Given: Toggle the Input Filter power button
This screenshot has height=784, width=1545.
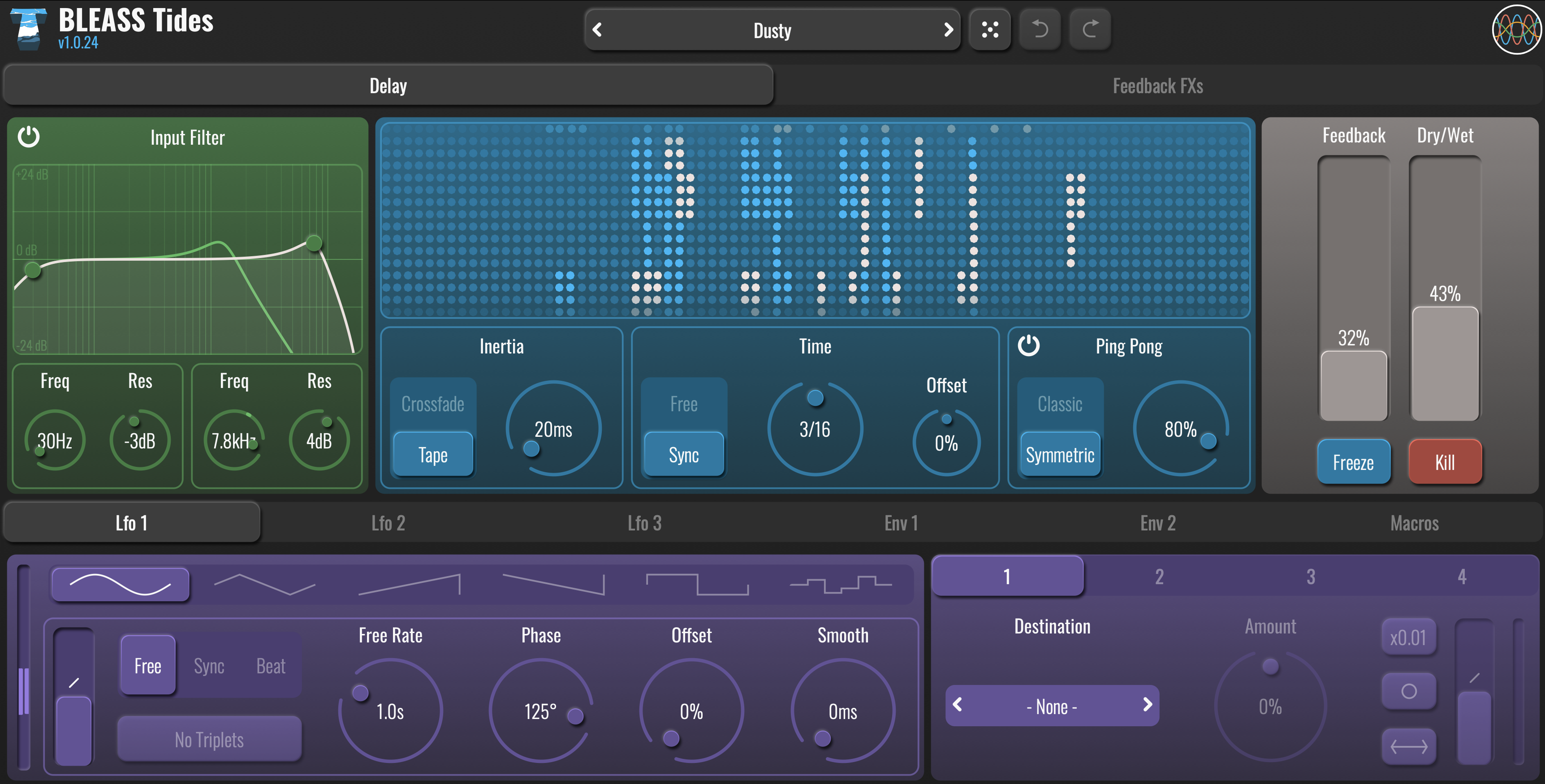Looking at the screenshot, I should point(30,137).
